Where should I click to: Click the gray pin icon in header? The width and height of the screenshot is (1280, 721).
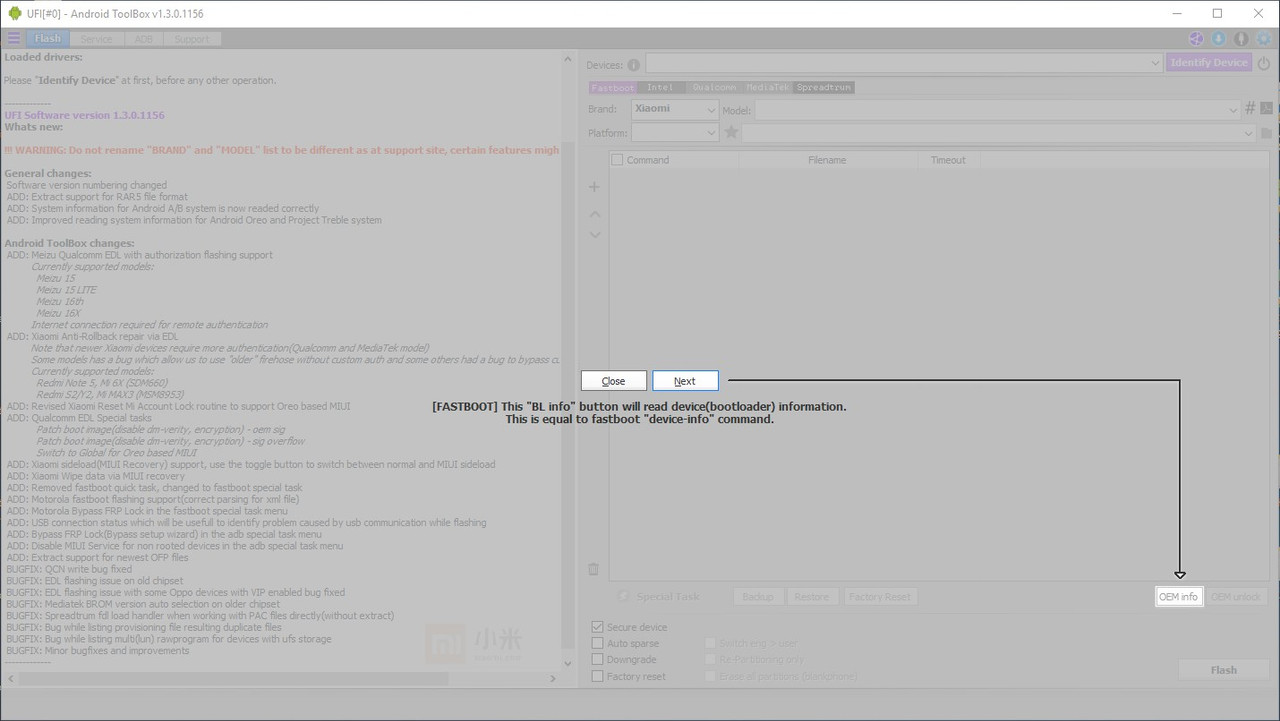1241,39
